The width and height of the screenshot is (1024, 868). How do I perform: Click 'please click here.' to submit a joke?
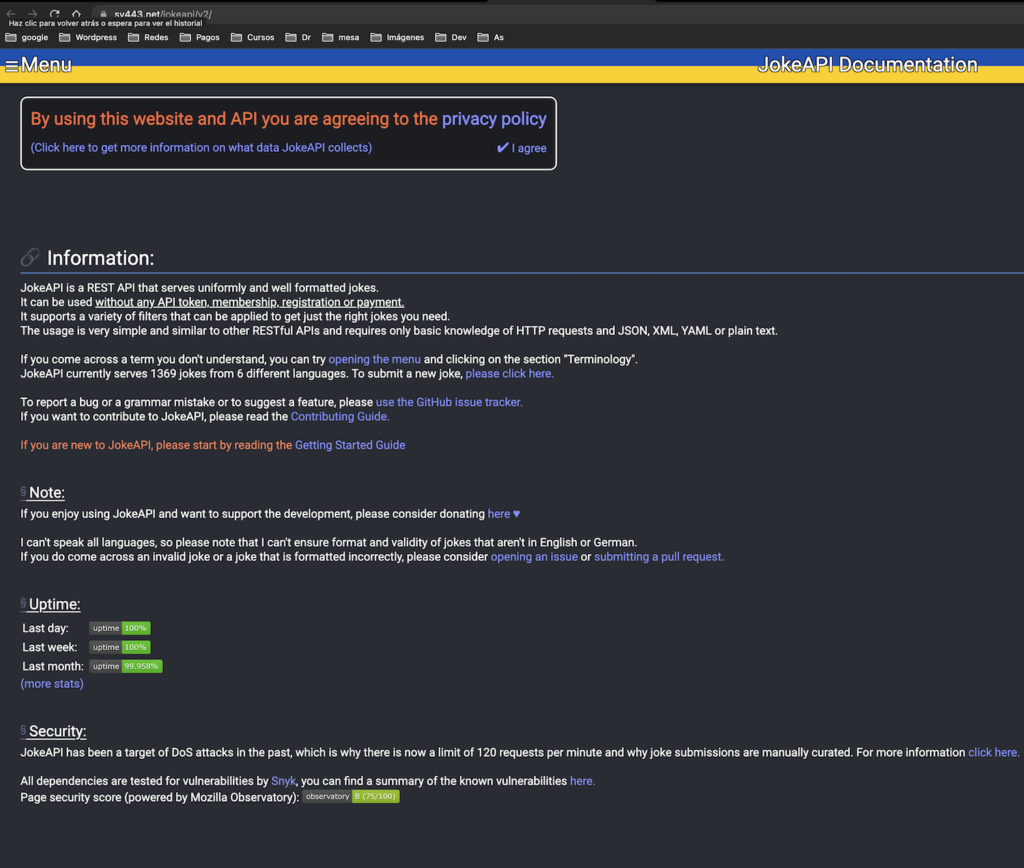[x=509, y=374]
